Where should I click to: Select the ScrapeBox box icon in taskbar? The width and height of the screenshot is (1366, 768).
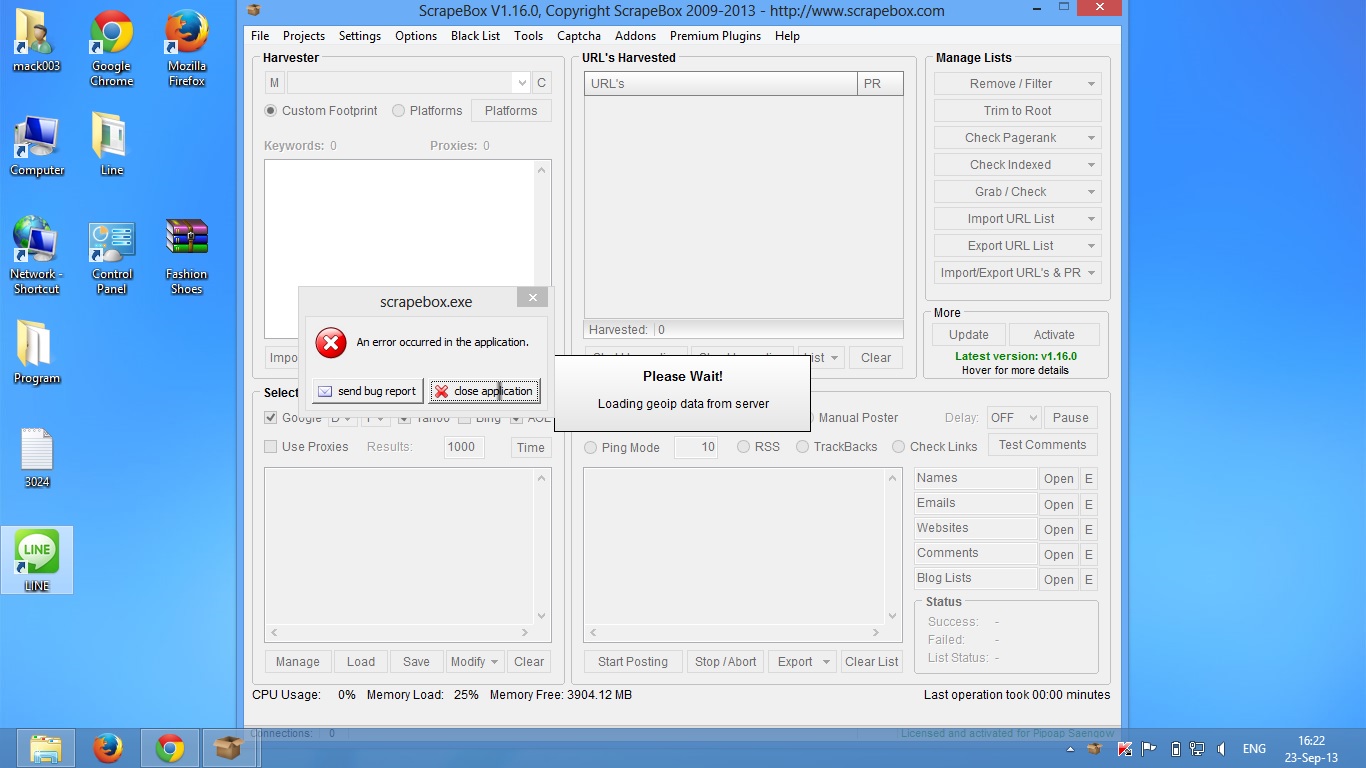pyautogui.click(x=229, y=748)
